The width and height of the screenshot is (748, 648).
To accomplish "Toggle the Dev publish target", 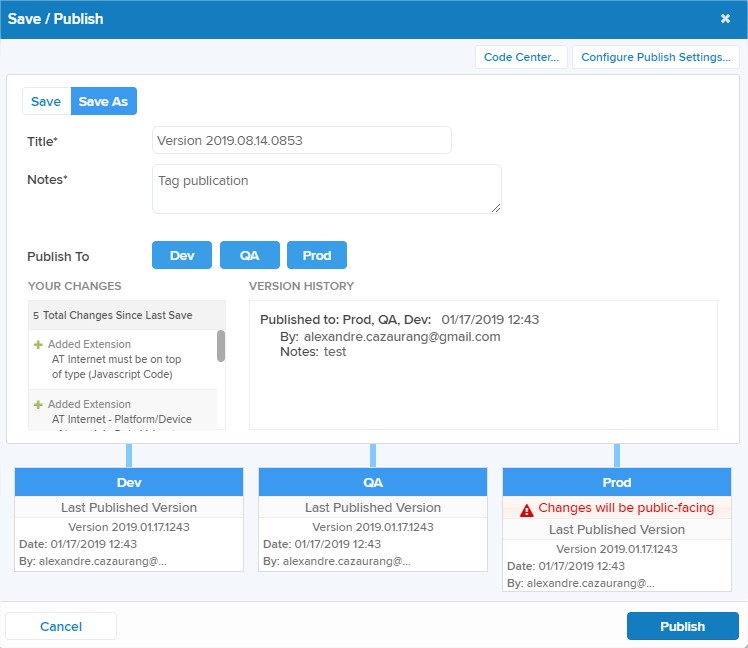I will [182, 256].
